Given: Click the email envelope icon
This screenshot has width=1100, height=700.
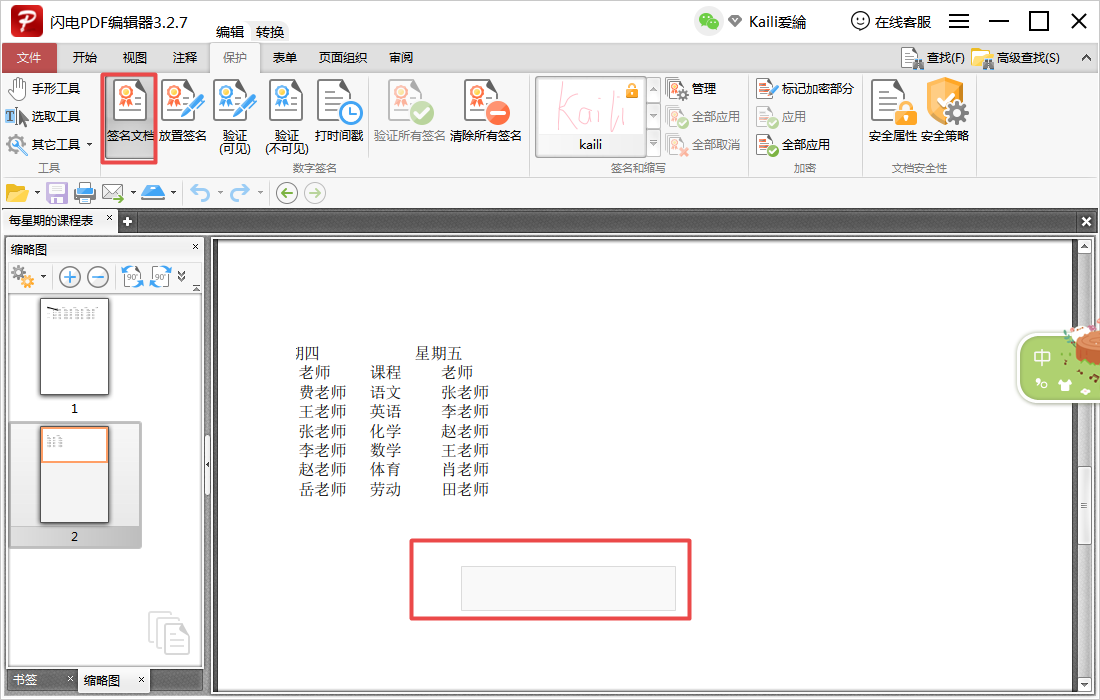Looking at the screenshot, I should [112, 193].
